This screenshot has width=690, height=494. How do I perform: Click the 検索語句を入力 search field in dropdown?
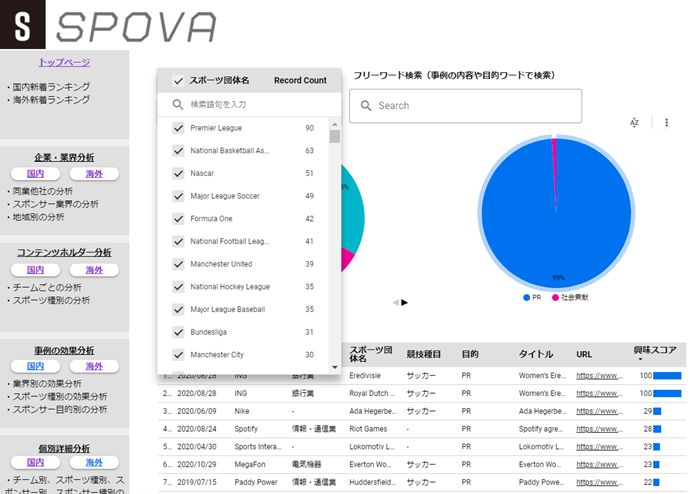click(250, 104)
